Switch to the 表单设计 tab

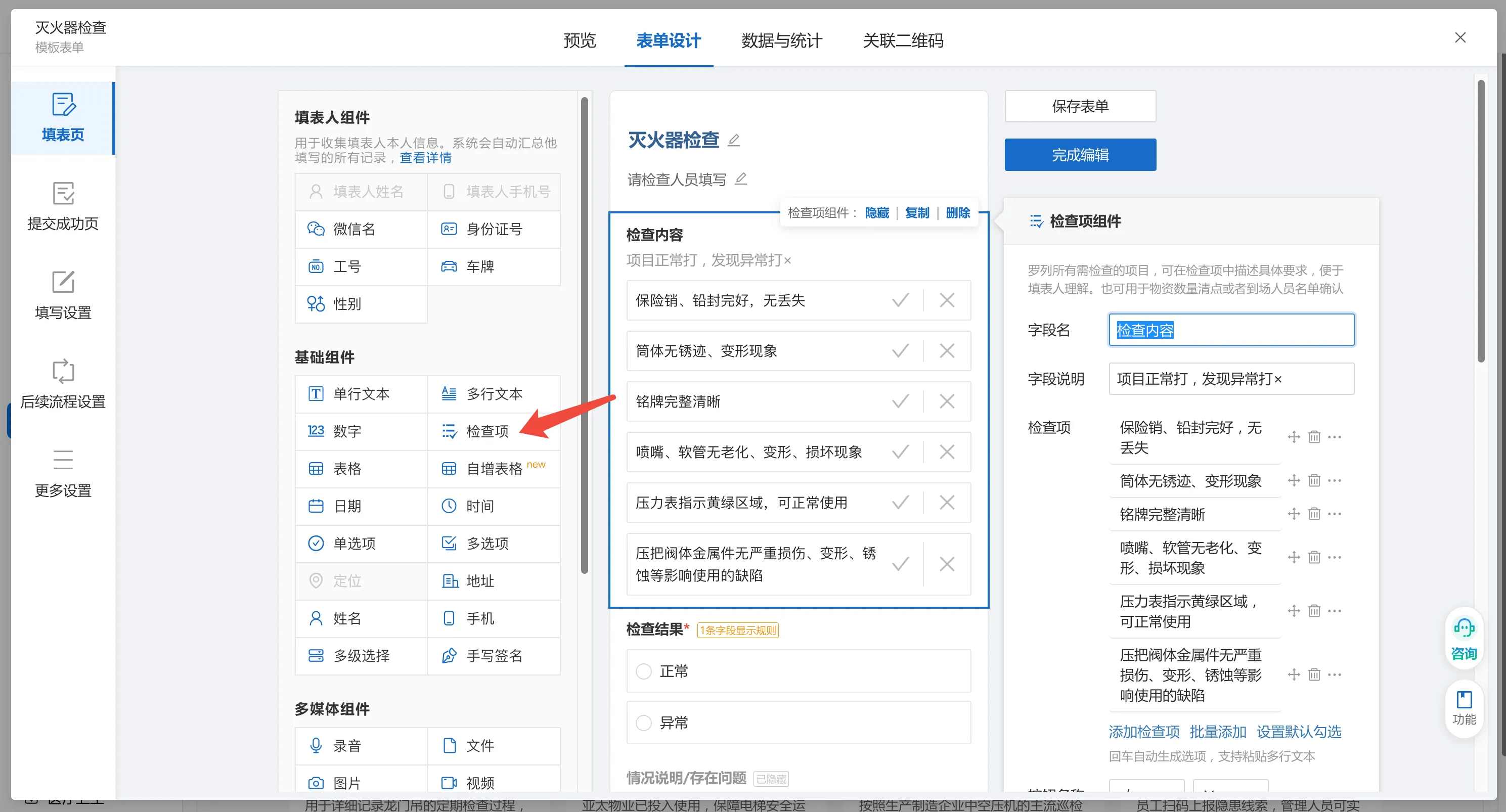[x=668, y=40]
